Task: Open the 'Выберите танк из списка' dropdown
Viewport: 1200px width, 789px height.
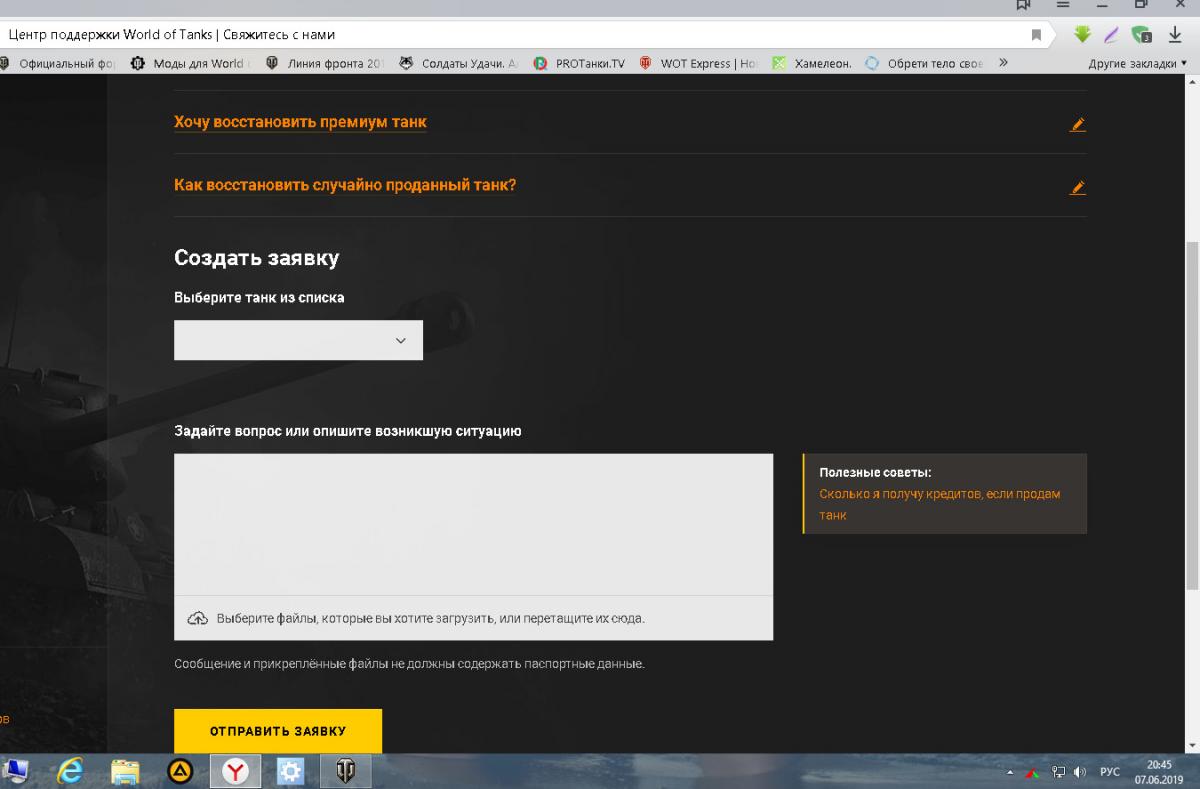Action: 298,340
